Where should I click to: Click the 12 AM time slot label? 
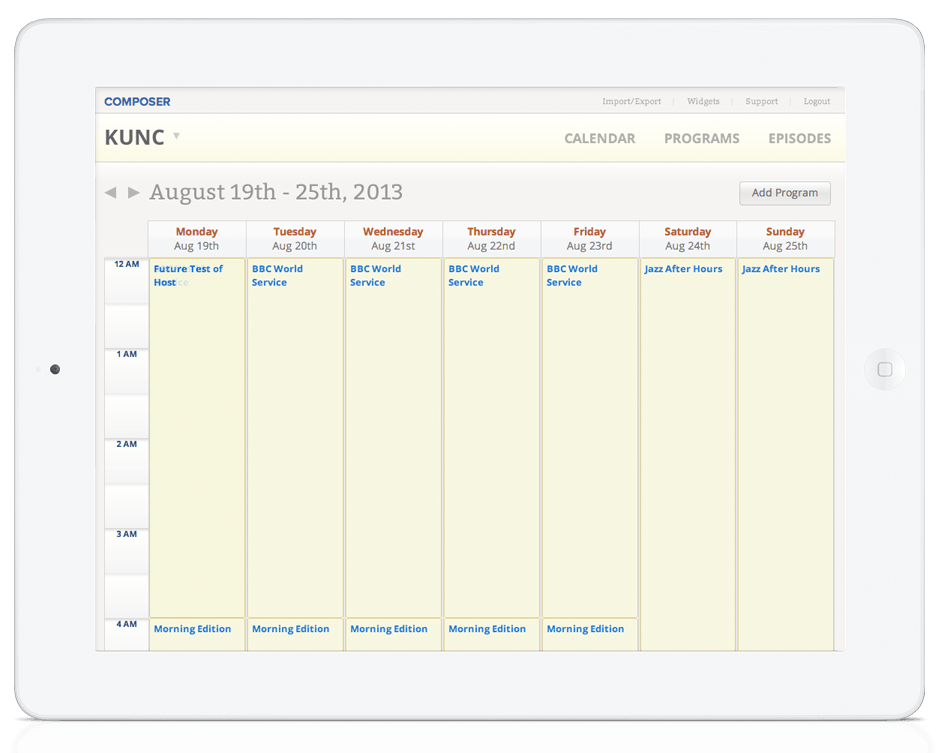(126, 264)
